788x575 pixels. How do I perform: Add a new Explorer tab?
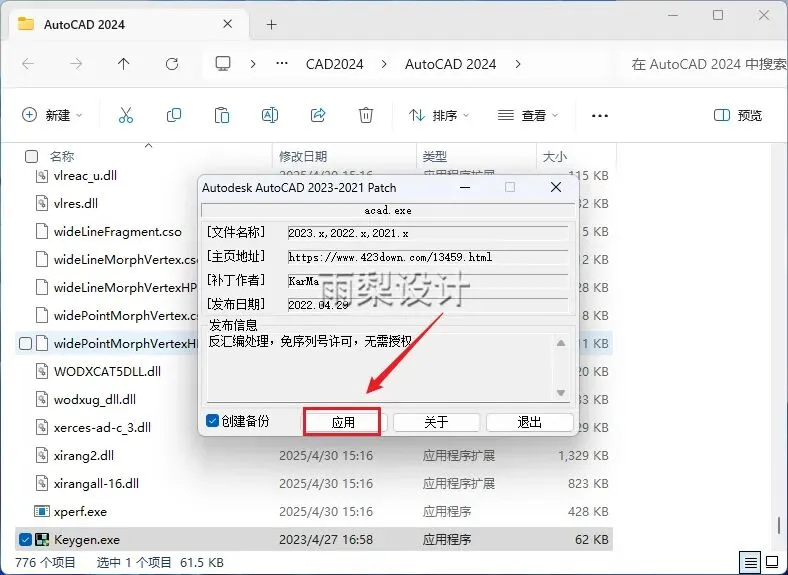pyautogui.click(x=271, y=24)
